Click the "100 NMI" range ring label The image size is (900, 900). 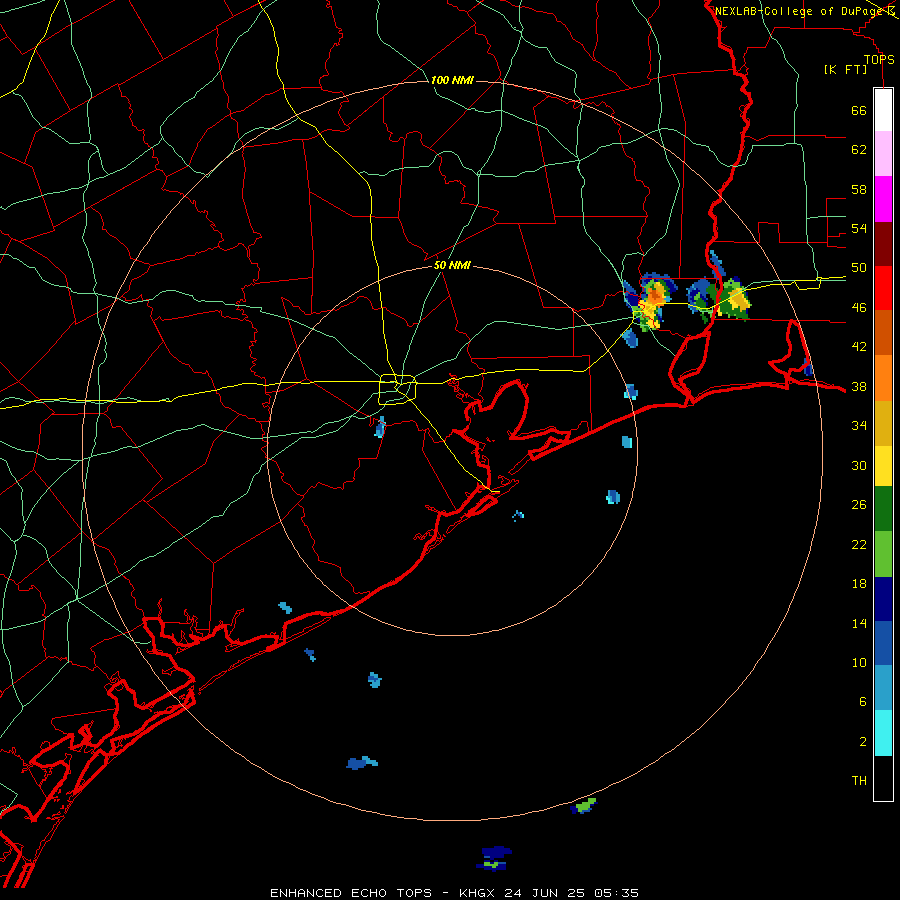click(452, 80)
